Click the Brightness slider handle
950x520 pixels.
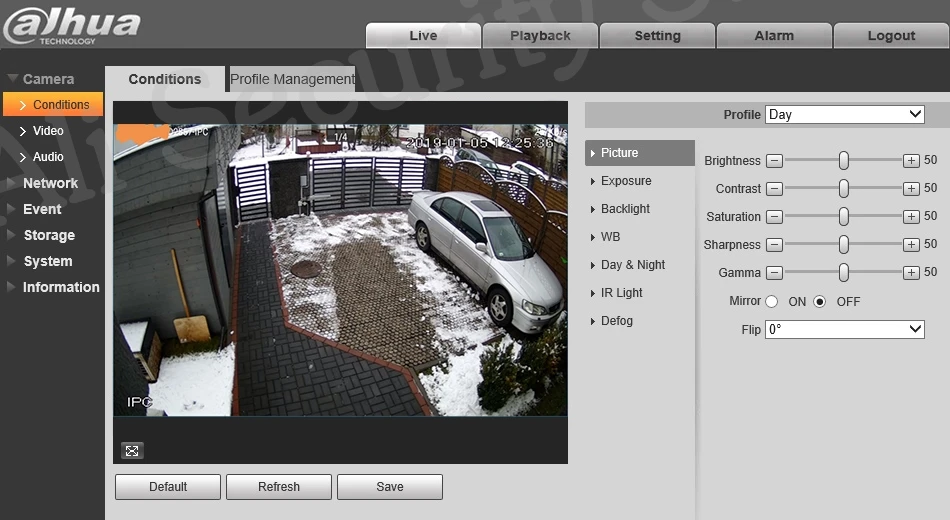point(843,161)
